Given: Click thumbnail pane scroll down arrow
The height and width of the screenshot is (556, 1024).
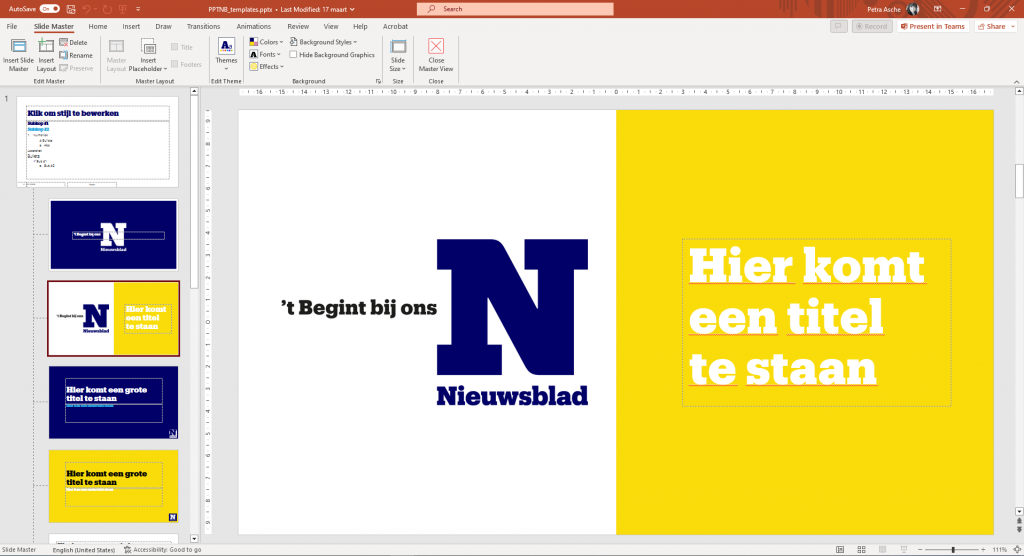Looking at the screenshot, I should coord(194,539).
